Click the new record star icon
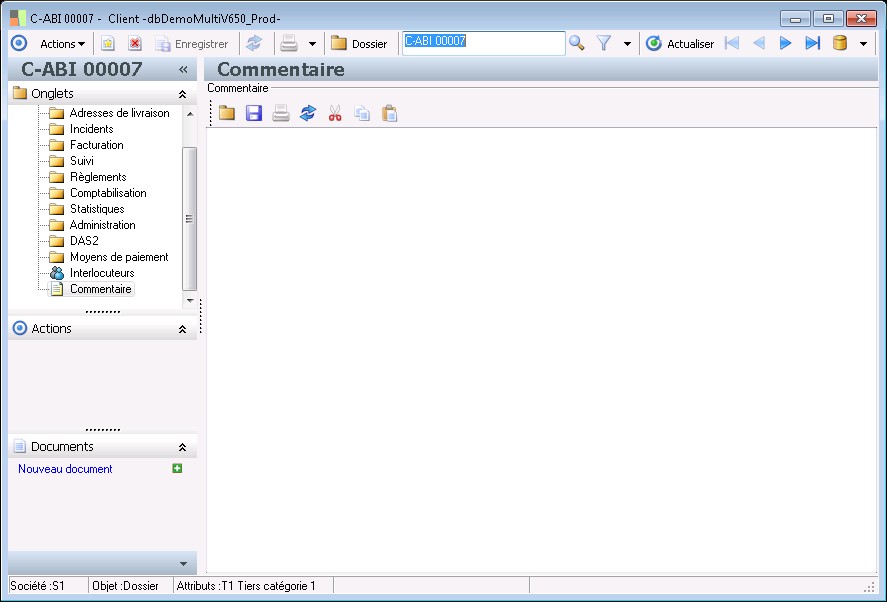The height and width of the screenshot is (602, 887). pos(107,44)
